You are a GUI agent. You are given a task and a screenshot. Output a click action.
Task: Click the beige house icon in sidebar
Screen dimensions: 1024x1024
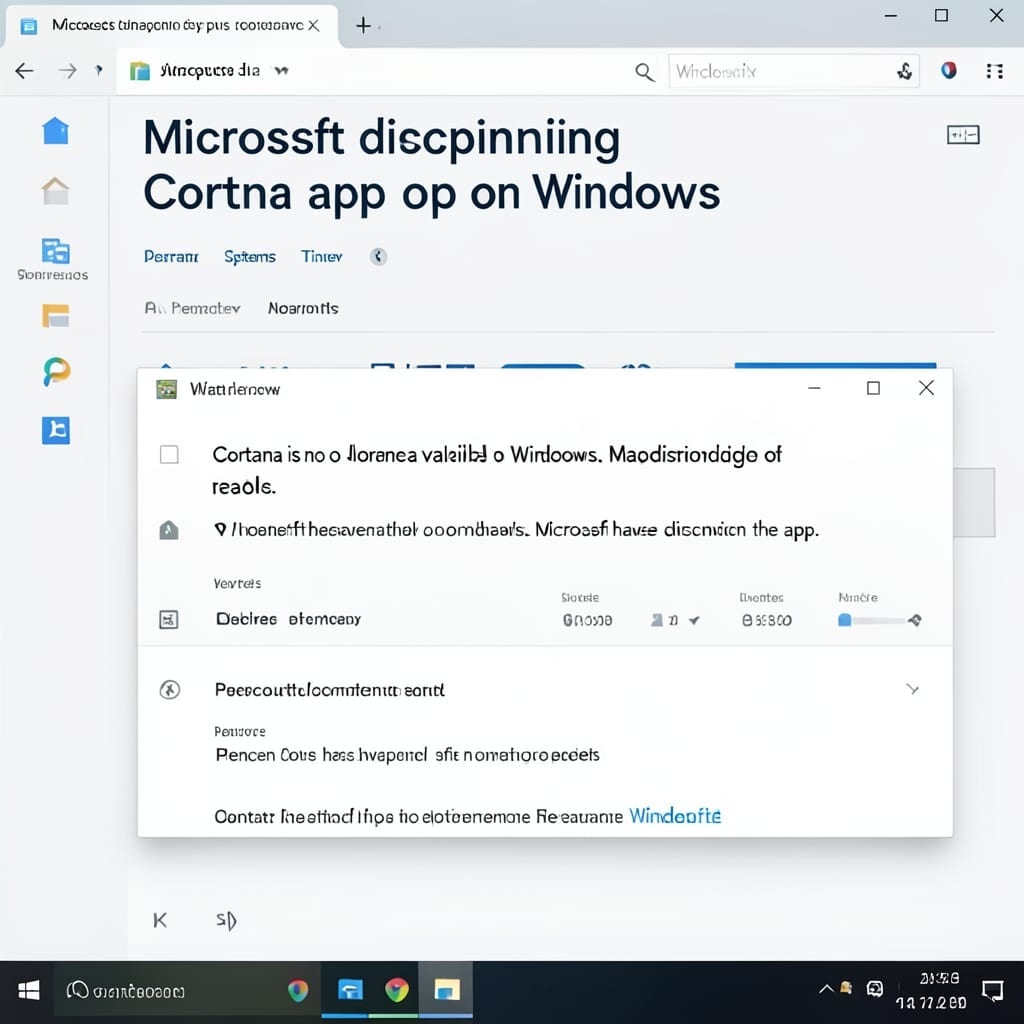56,191
